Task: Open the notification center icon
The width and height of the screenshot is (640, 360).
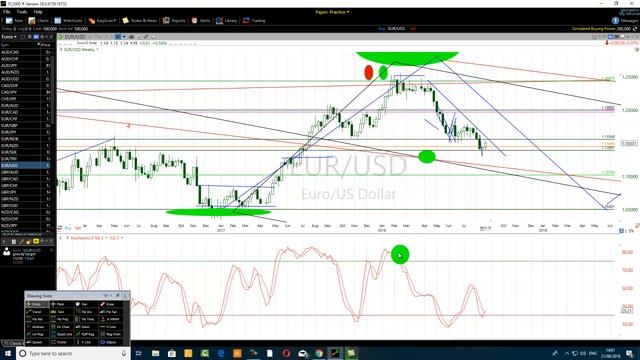Action: pyautogui.click(x=629, y=353)
